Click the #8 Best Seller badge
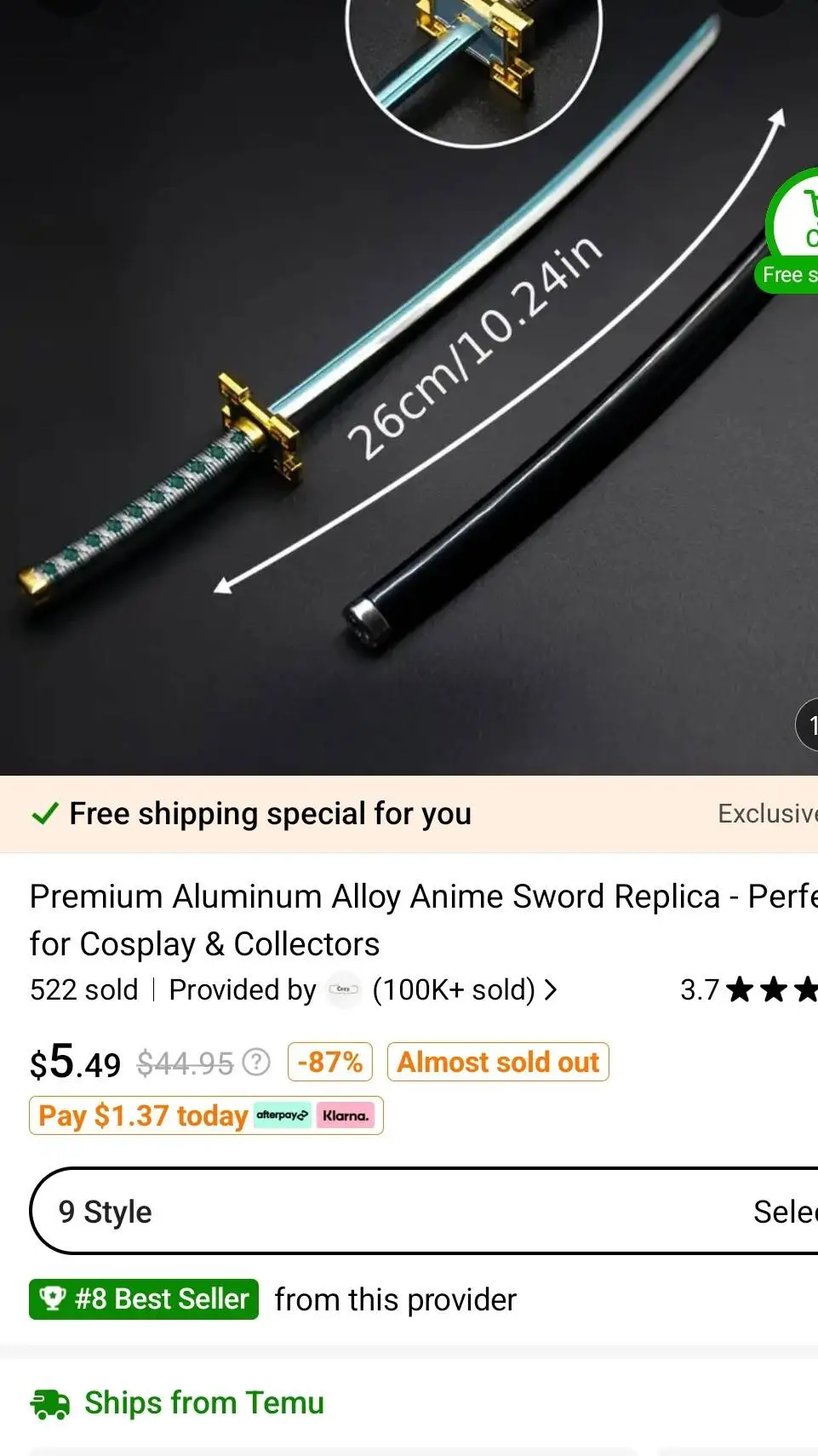Screen dimensions: 818x1456 coord(144,1299)
